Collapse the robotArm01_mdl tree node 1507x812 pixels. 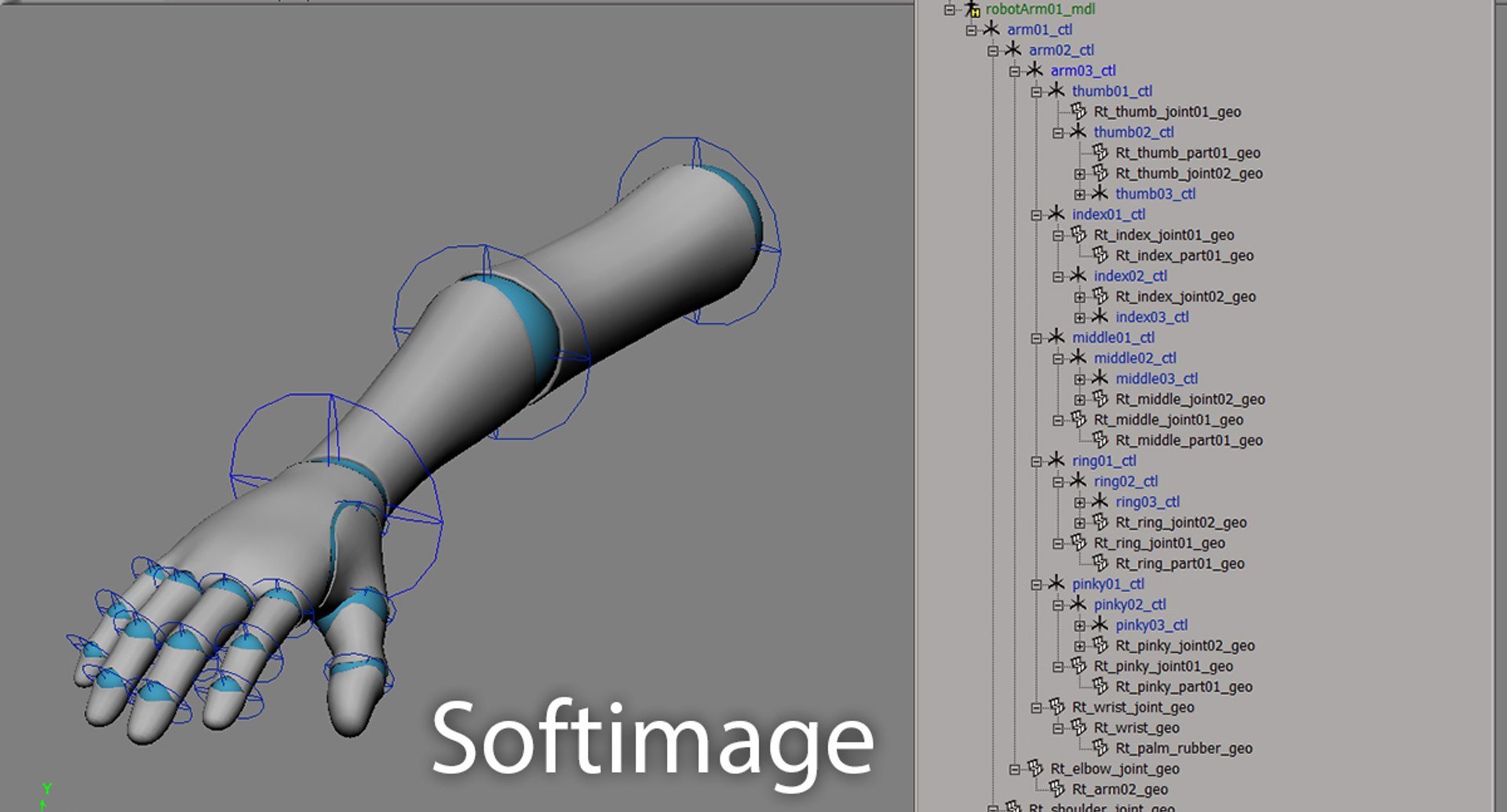pyautogui.click(x=950, y=9)
